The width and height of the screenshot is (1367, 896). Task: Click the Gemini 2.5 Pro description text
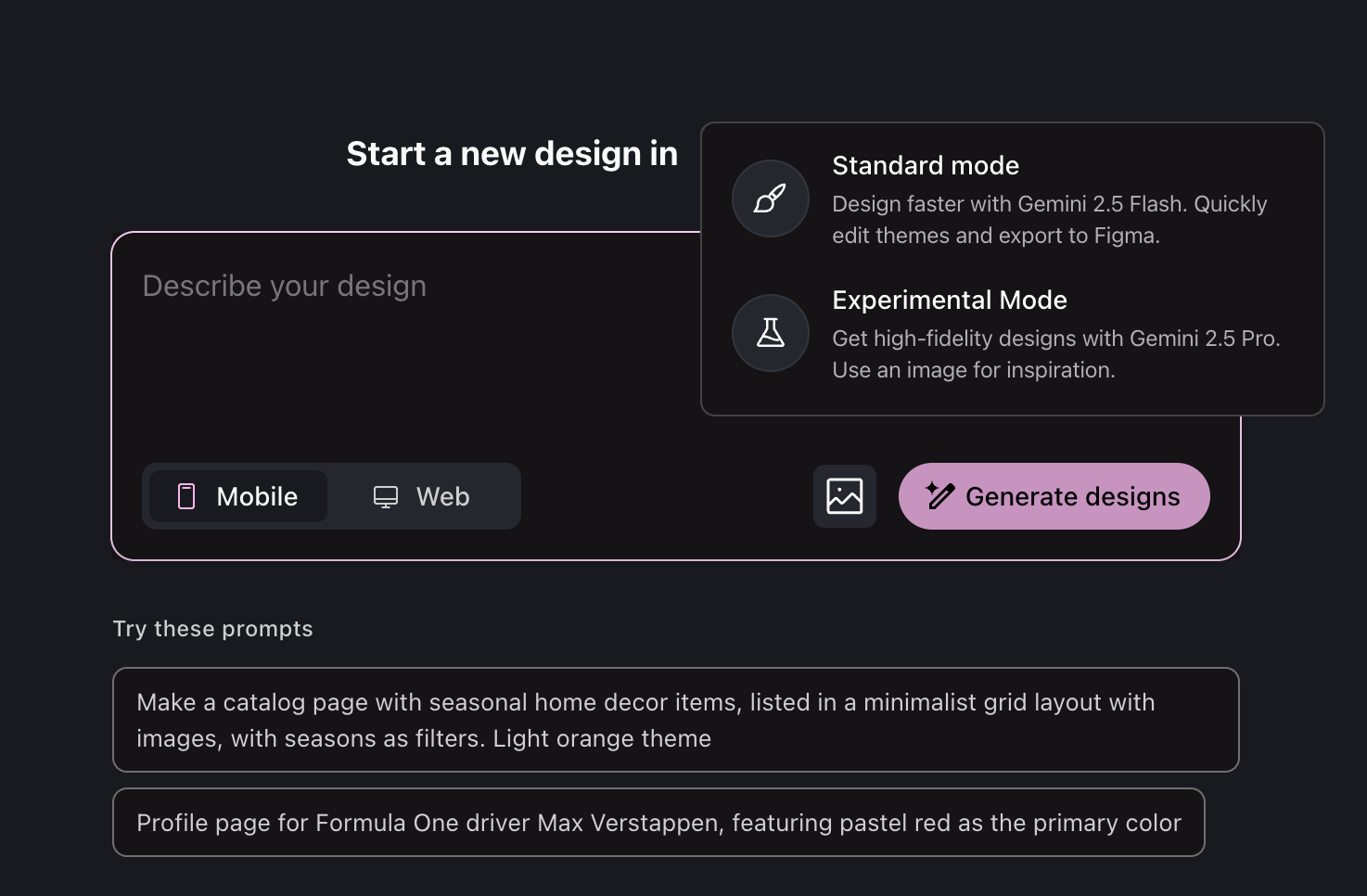coord(1055,339)
